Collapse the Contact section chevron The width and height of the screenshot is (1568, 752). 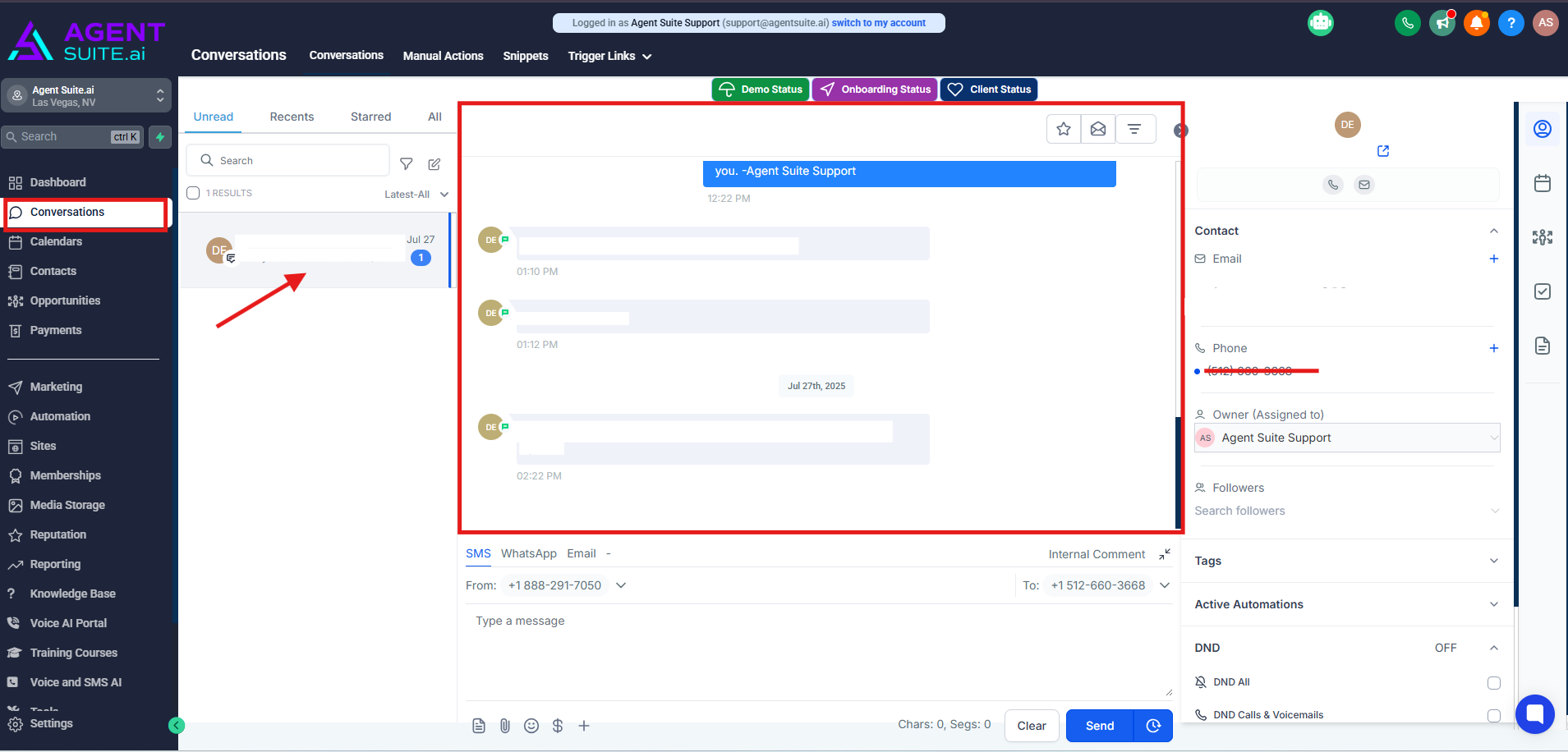[x=1494, y=231]
